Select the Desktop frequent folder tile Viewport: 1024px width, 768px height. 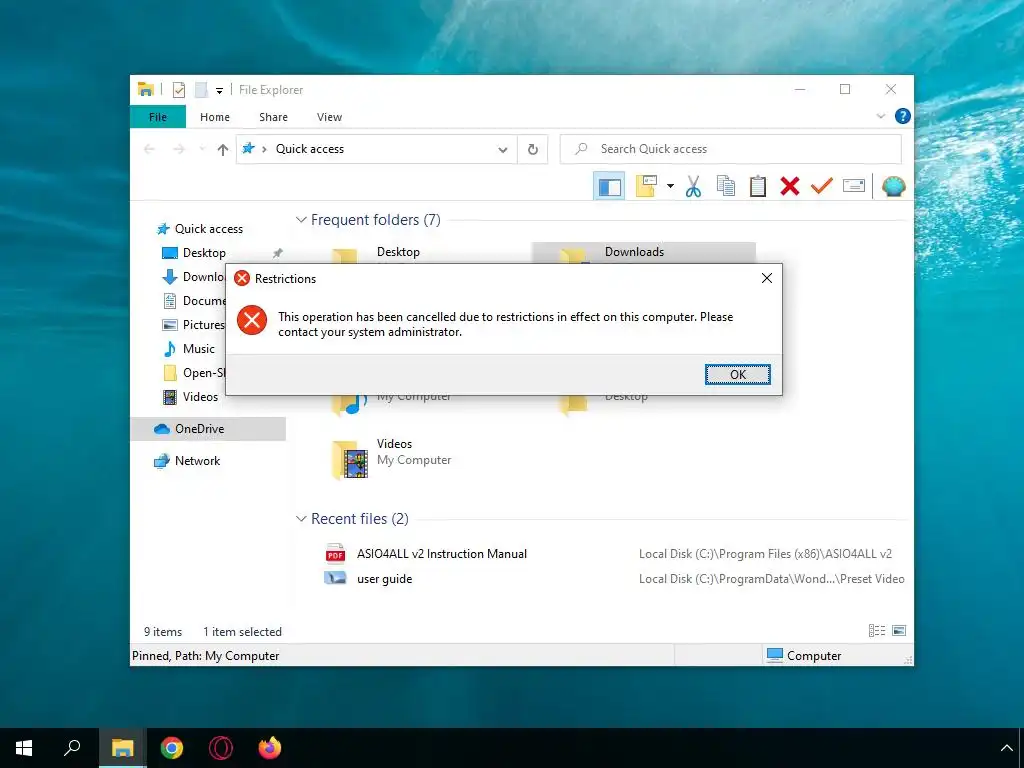coord(398,252)
